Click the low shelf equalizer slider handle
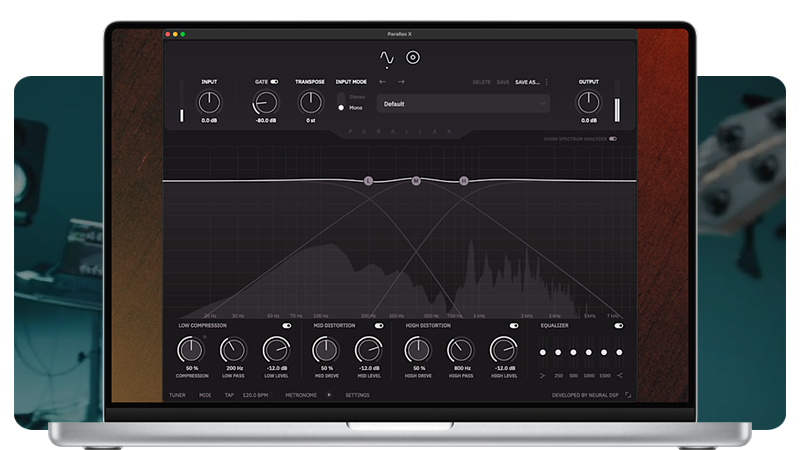Image resolution: width=800 pixels, height=450 pixels. point(543,352)
